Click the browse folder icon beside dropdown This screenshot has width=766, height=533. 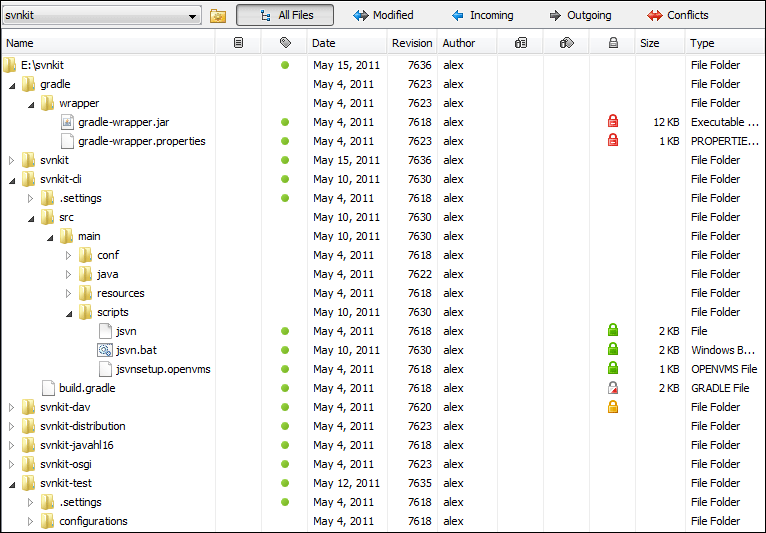(x=218, y=16)
